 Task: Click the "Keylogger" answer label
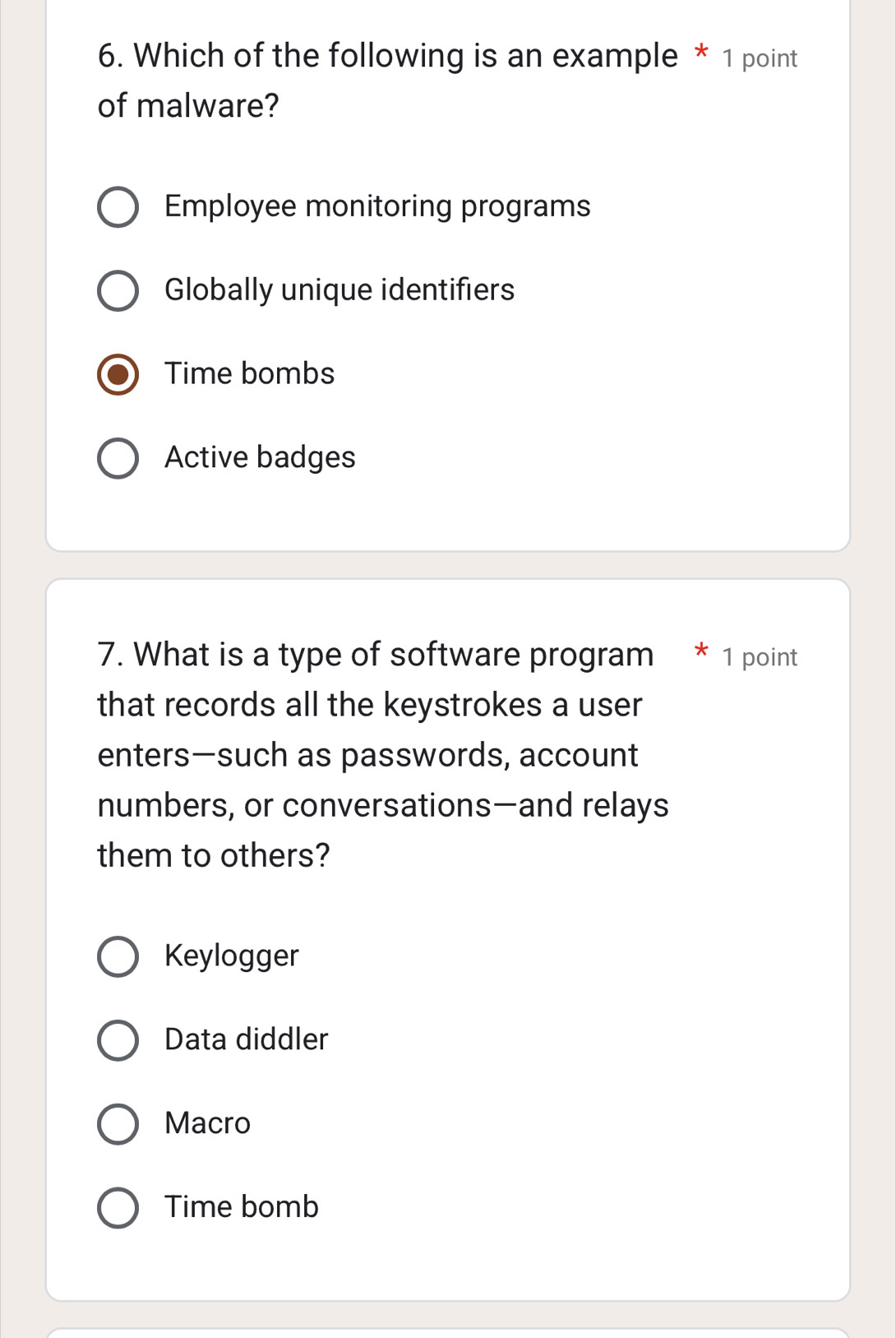232,956
